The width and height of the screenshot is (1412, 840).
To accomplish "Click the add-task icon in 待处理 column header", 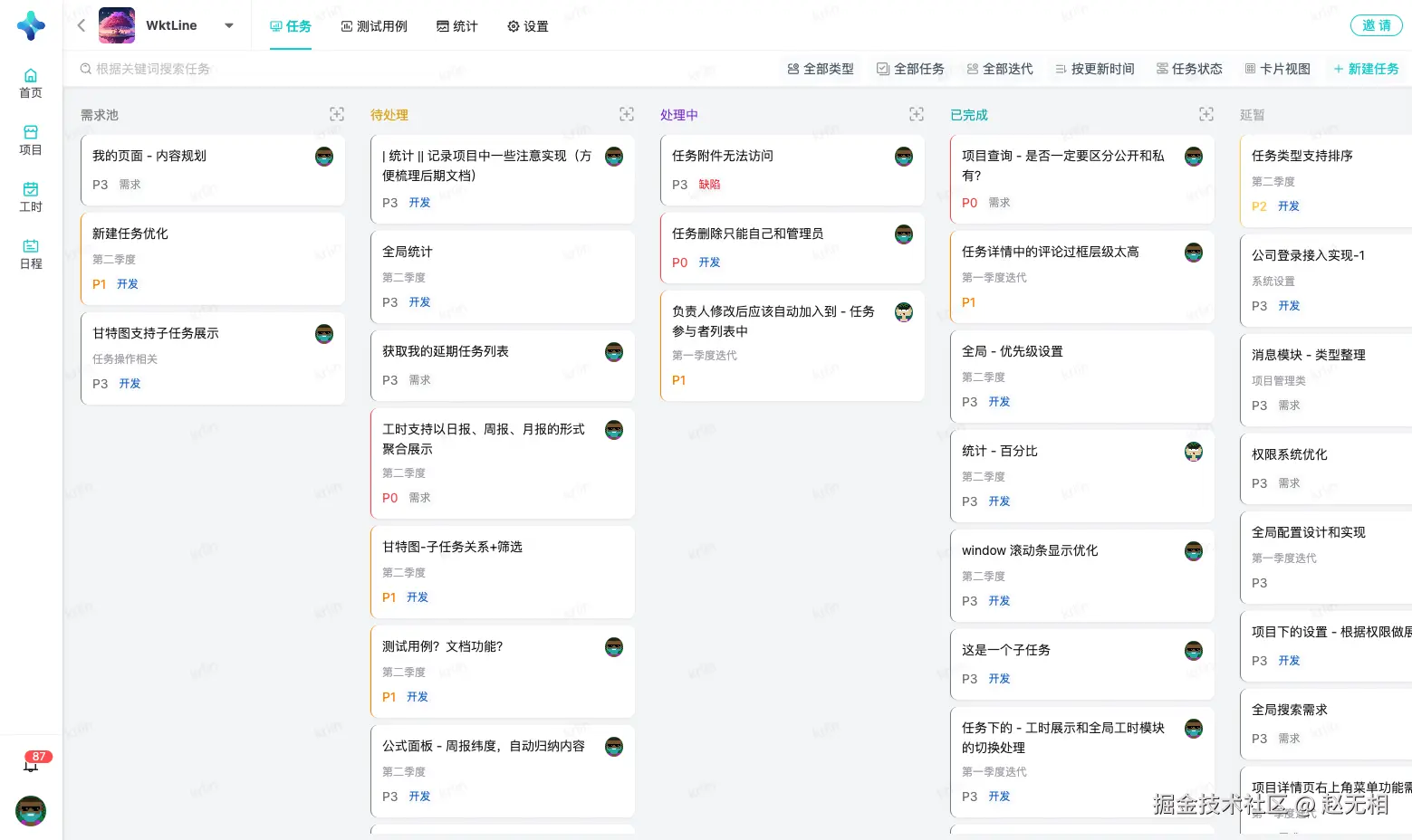I will coord(627,114).
